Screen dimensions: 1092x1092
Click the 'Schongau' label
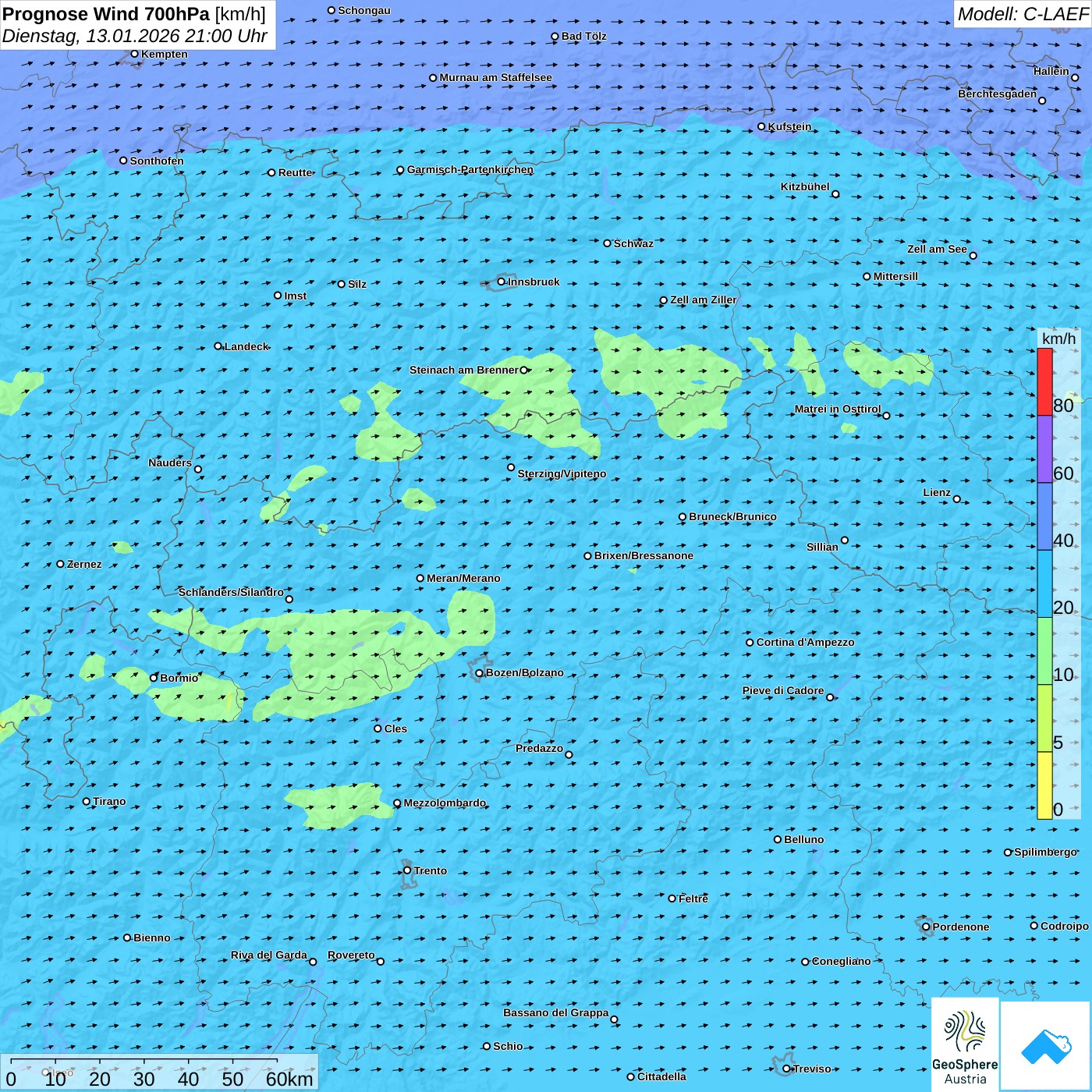tap(364, 10)
